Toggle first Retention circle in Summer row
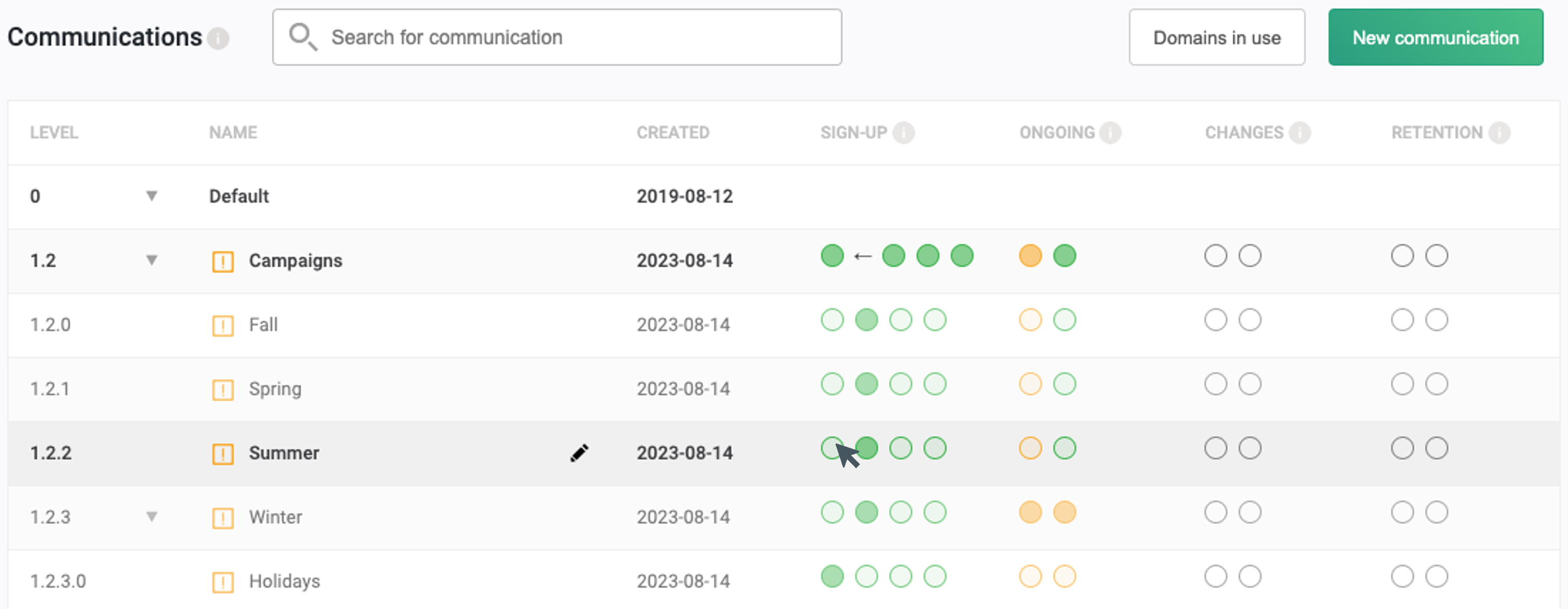 1402,447
